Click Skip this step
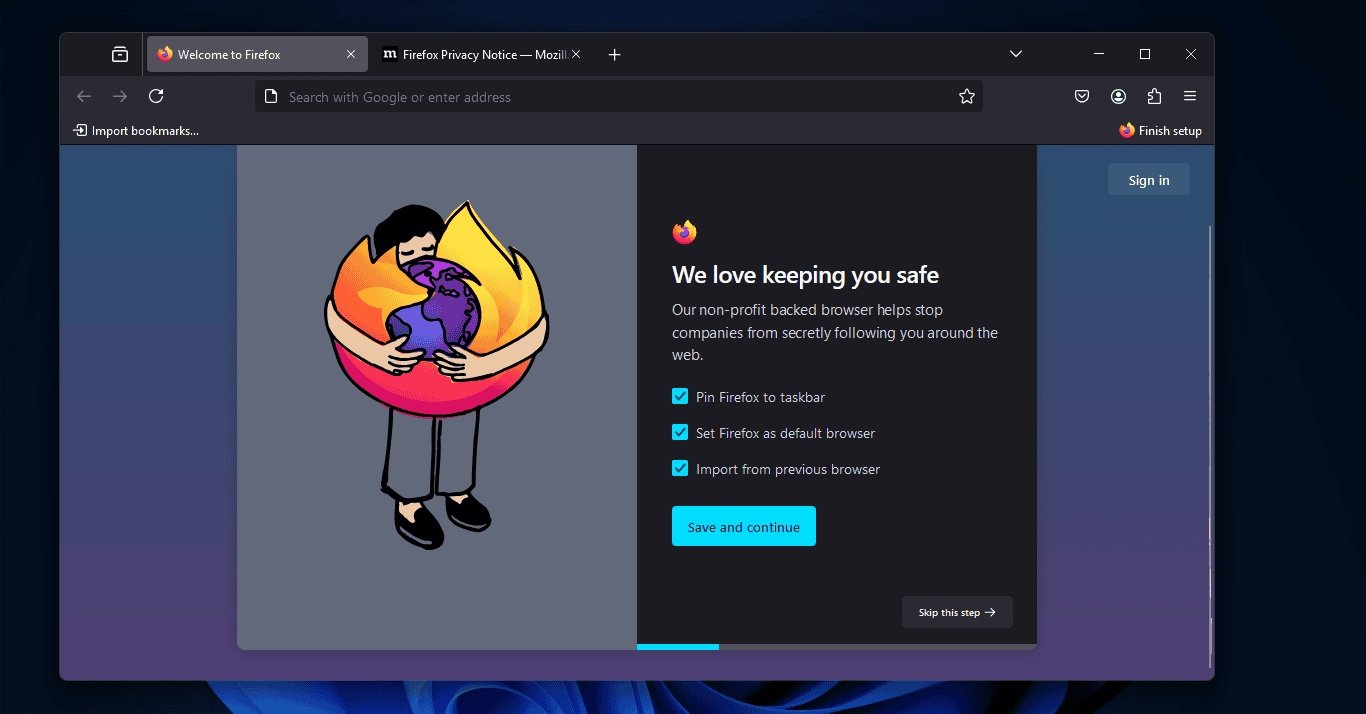Viewport: 1366px width, 714px height. pos(956,612)
